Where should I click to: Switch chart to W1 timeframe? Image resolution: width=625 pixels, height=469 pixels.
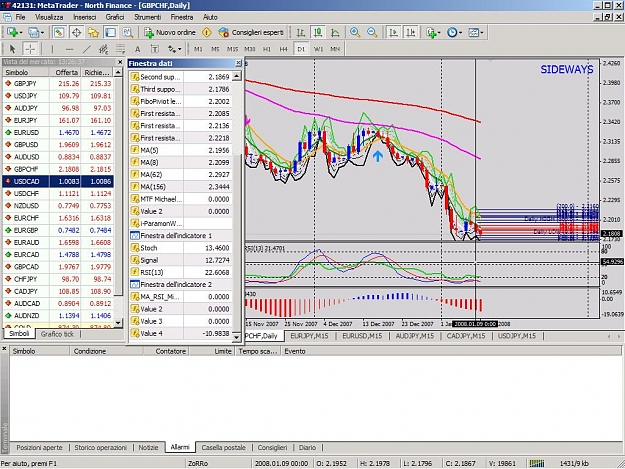tap(318, 49)
